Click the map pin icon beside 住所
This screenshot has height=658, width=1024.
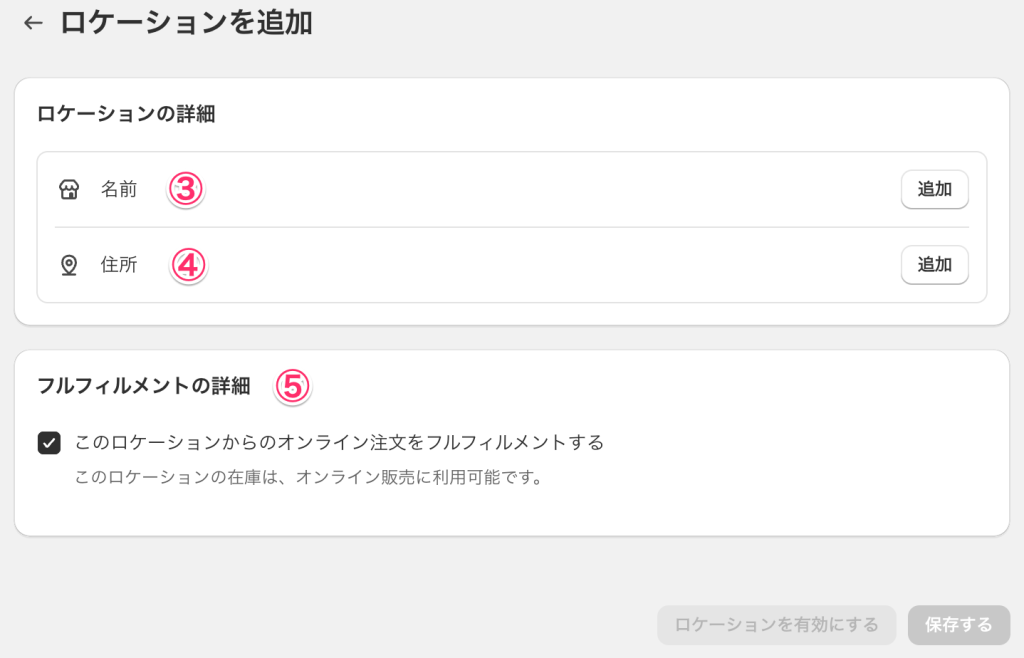click(68, 265)
